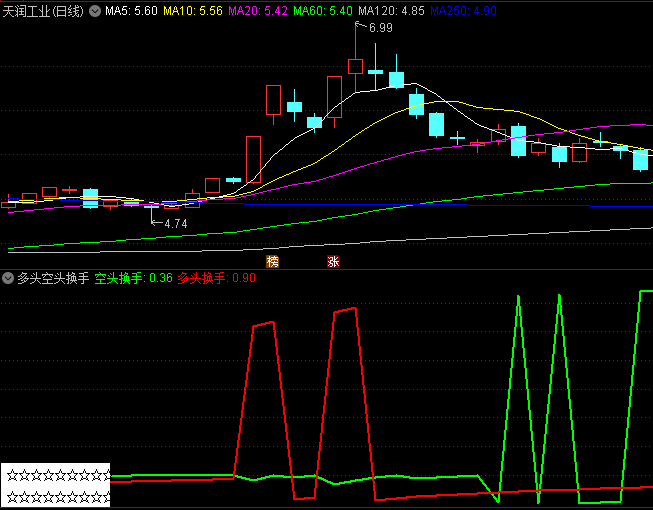653x510 pixels.
Task: Click the MA5: 5.60 label
Action: click(x=131, y=11)
